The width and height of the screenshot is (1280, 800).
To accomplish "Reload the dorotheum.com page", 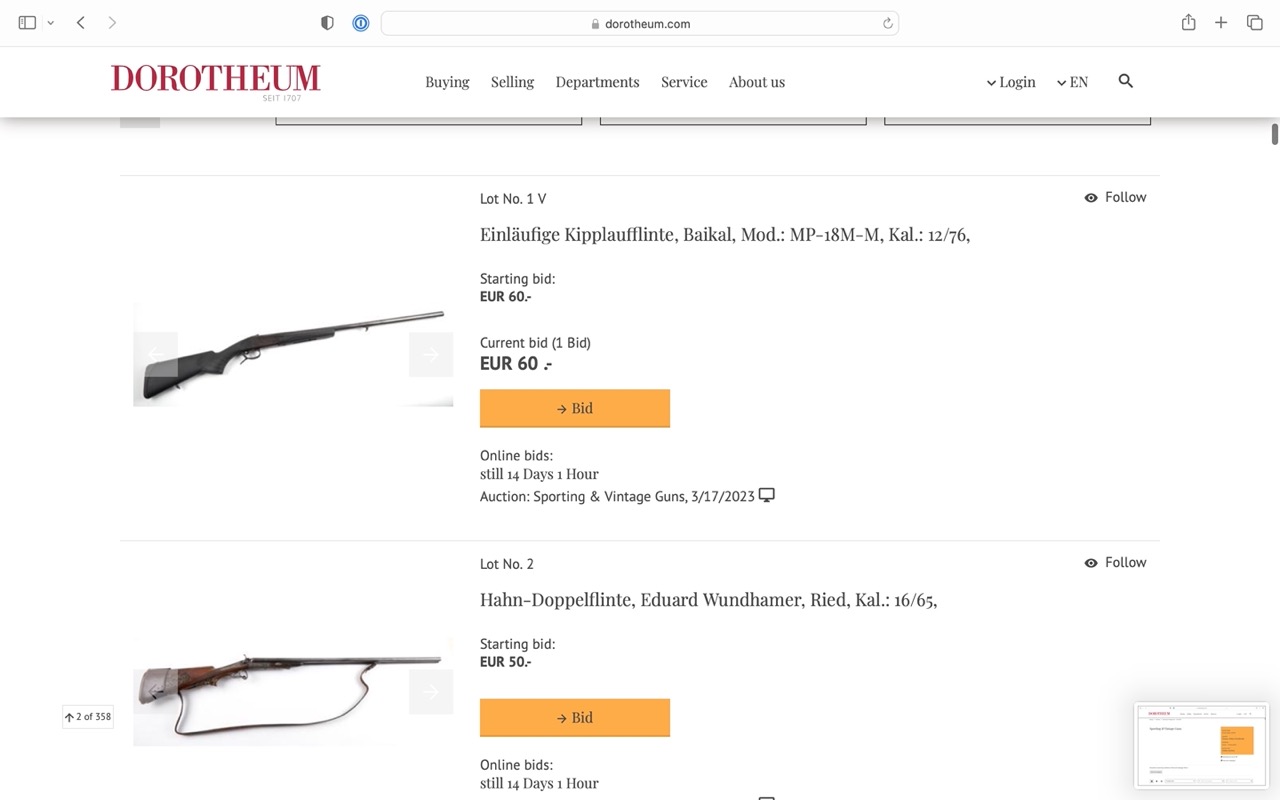I will [x=887, y=24].
